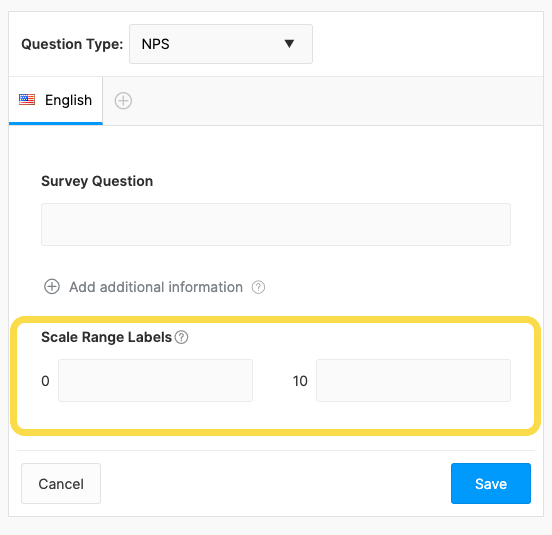
Task: Click the black dropdown arrow triangle
Action: 289,44
